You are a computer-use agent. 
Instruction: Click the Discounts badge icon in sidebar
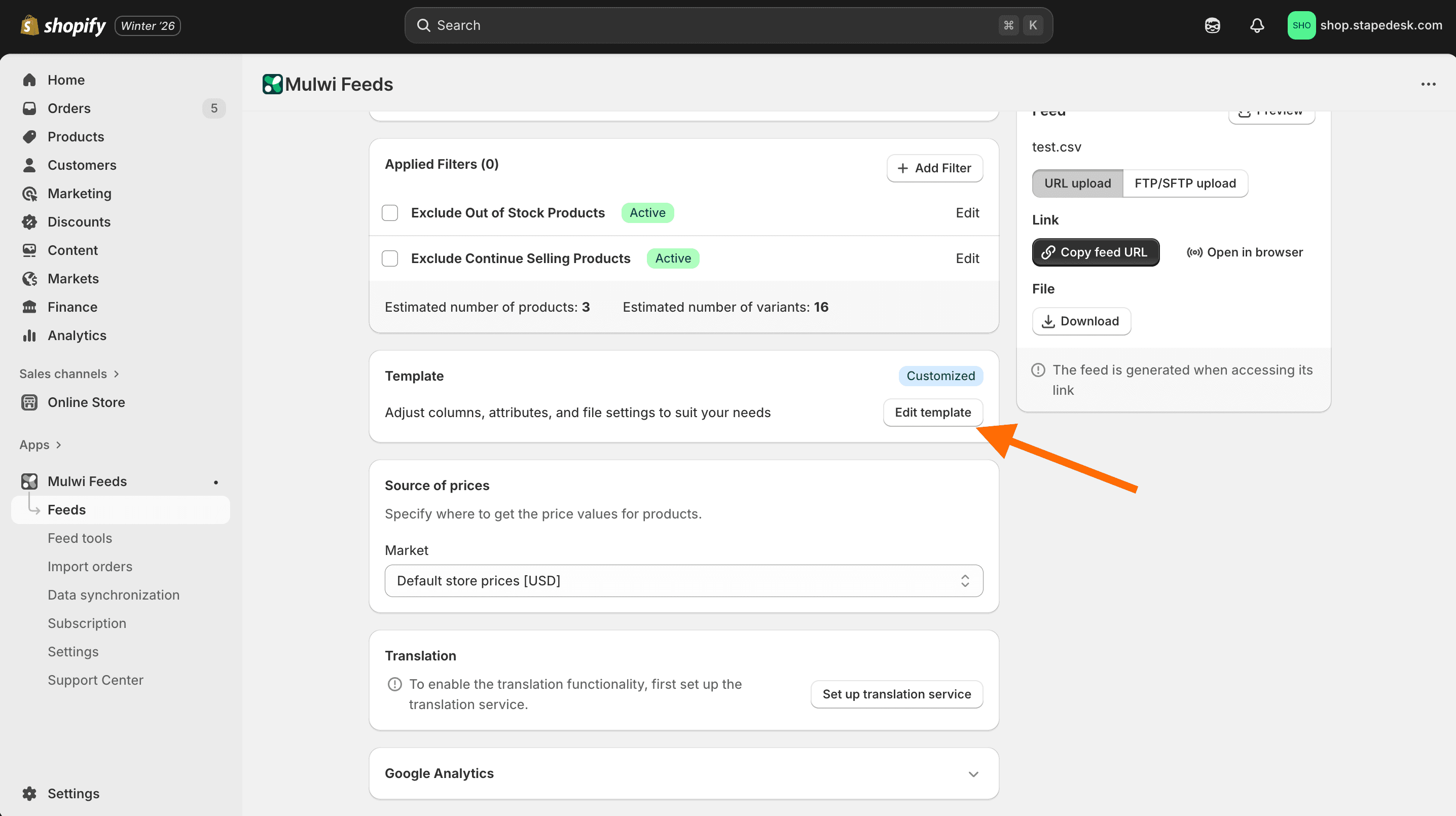click(29, 222)
